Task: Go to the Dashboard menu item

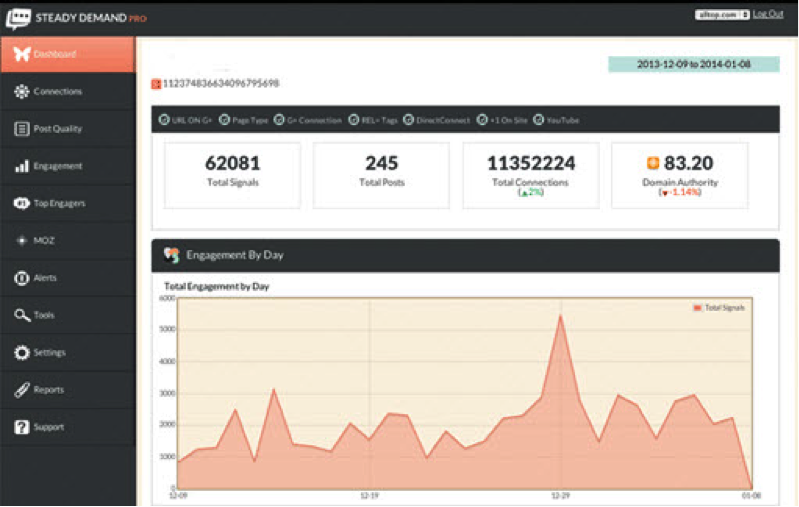Action: [68, 54]
